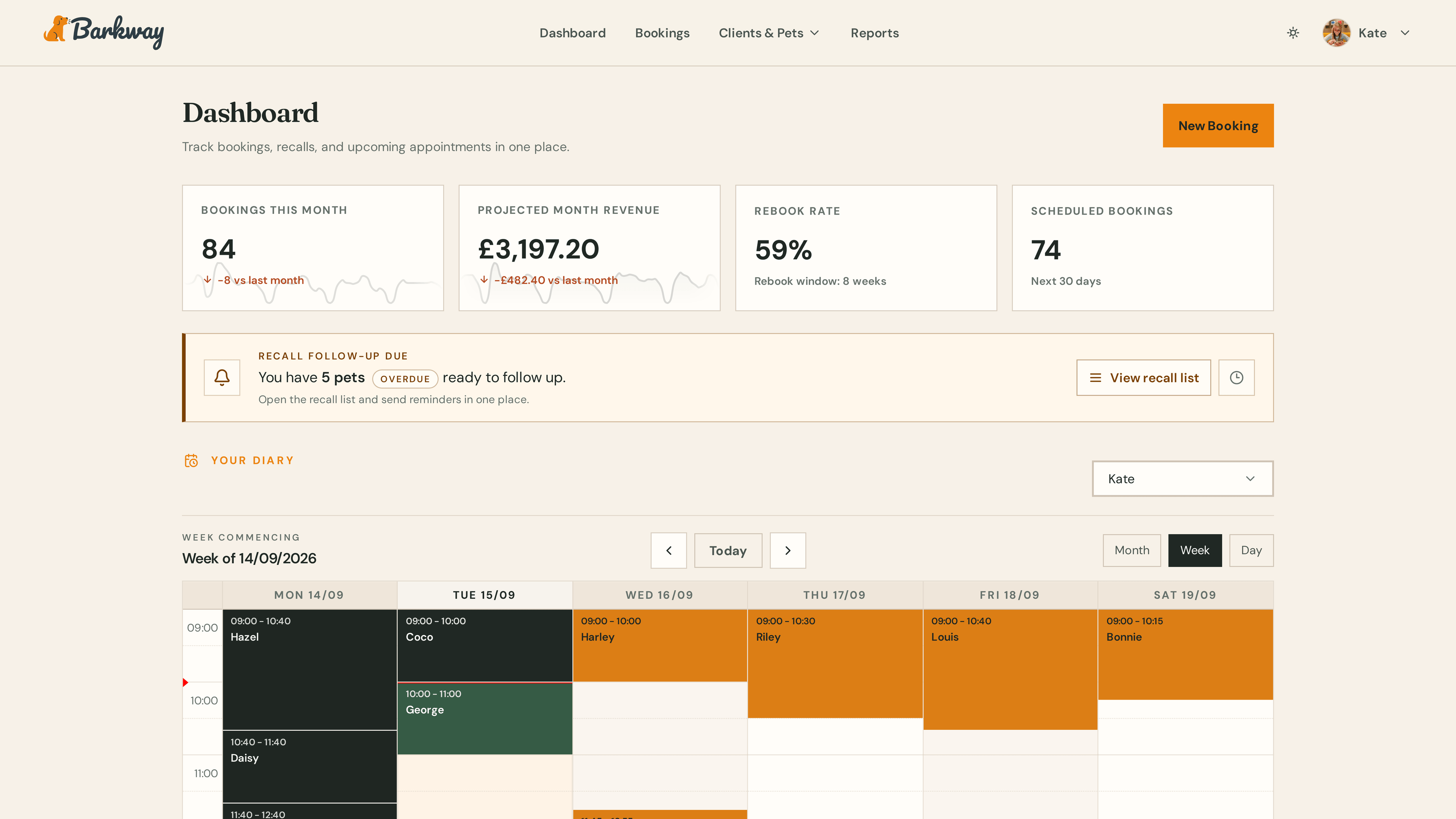Viewport: 1456px width, 819px height.
Task: Go to the Dashboard nav item
Action: (x=573, y=33)
